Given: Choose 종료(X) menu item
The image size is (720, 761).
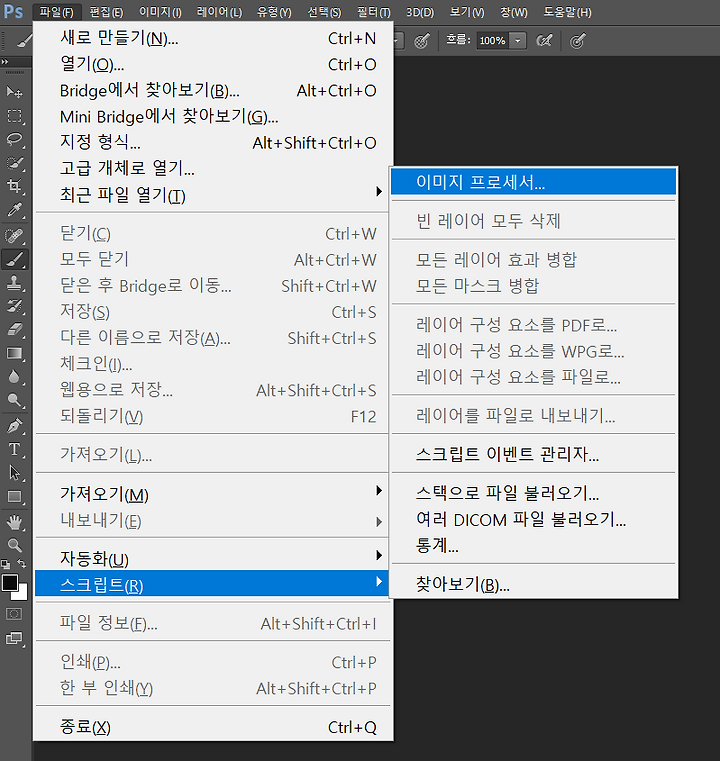Looking at the screenshot, I should tap(213, 727).
